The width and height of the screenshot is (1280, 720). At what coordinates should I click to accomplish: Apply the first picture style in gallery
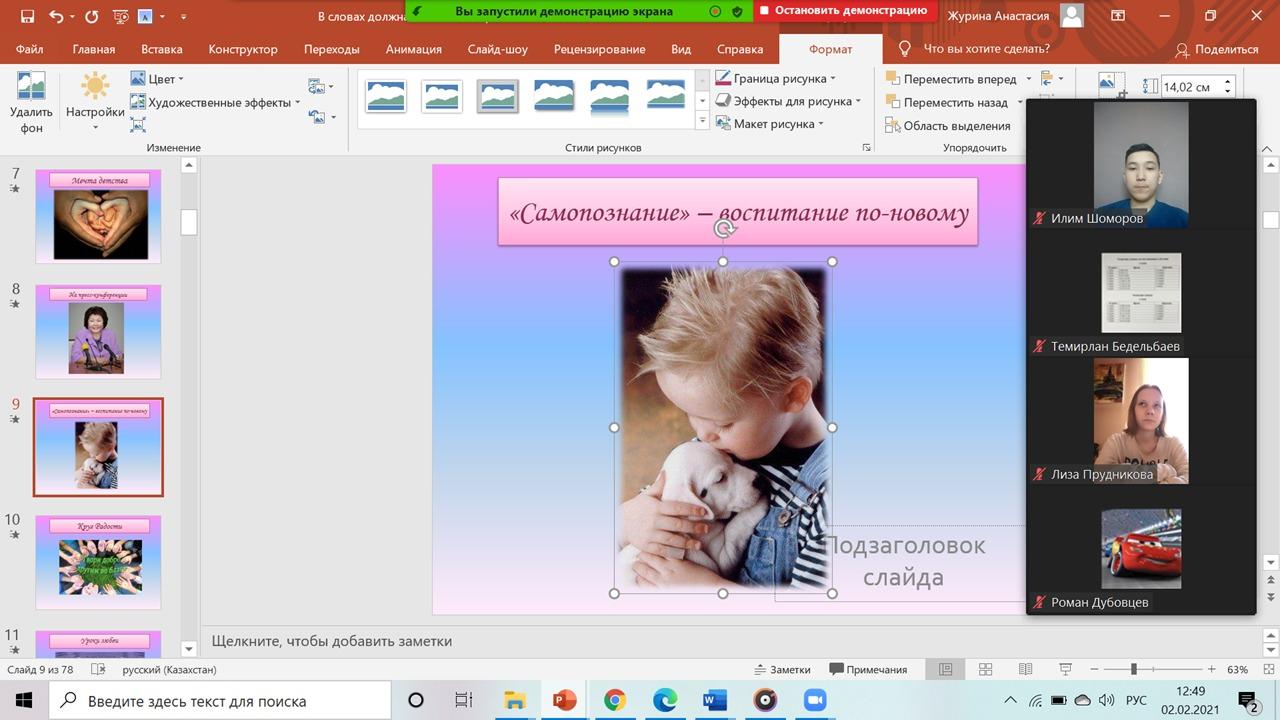386,96
